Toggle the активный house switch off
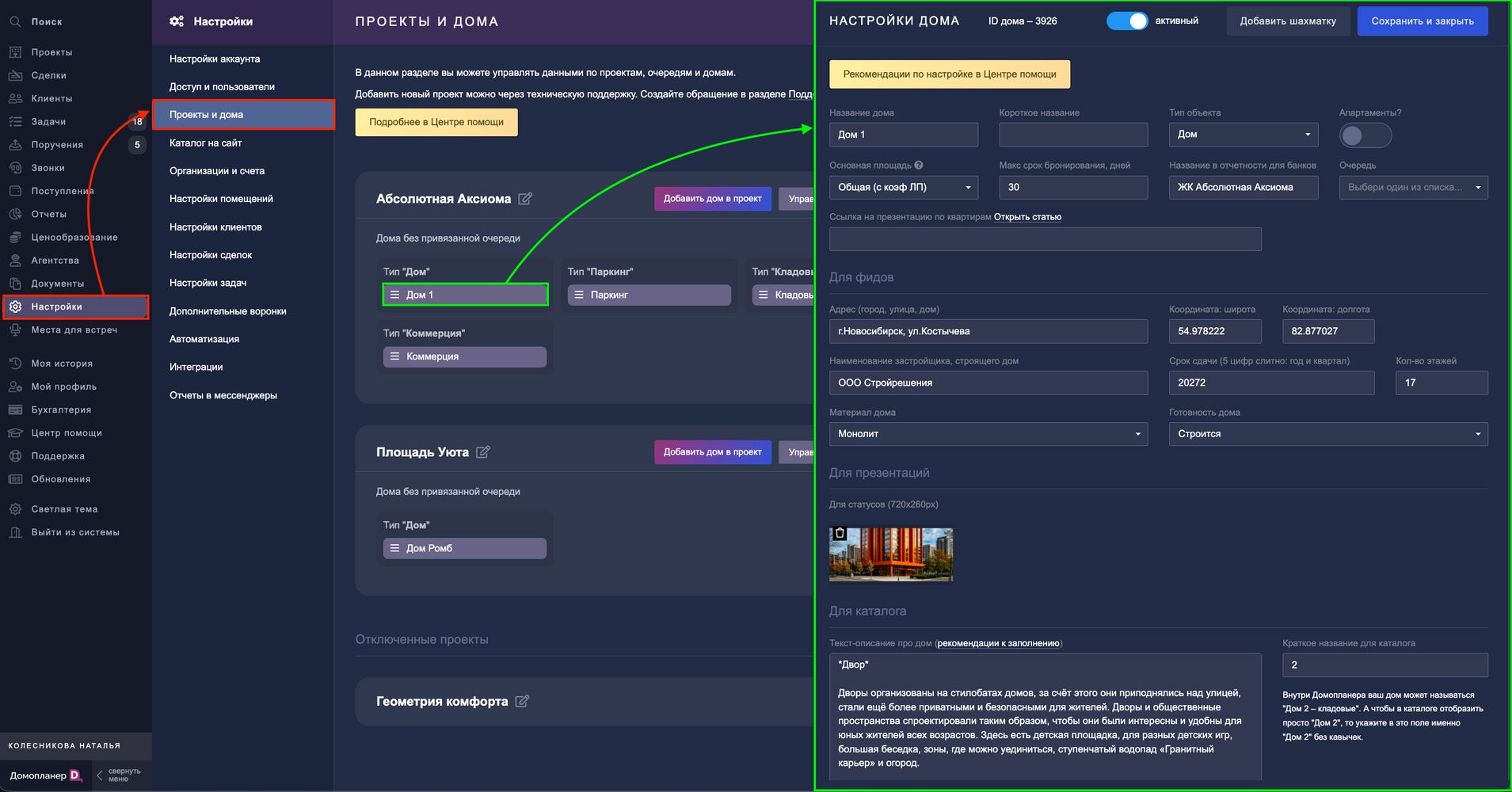1512x792 pixels. [x=1127, y=21]
